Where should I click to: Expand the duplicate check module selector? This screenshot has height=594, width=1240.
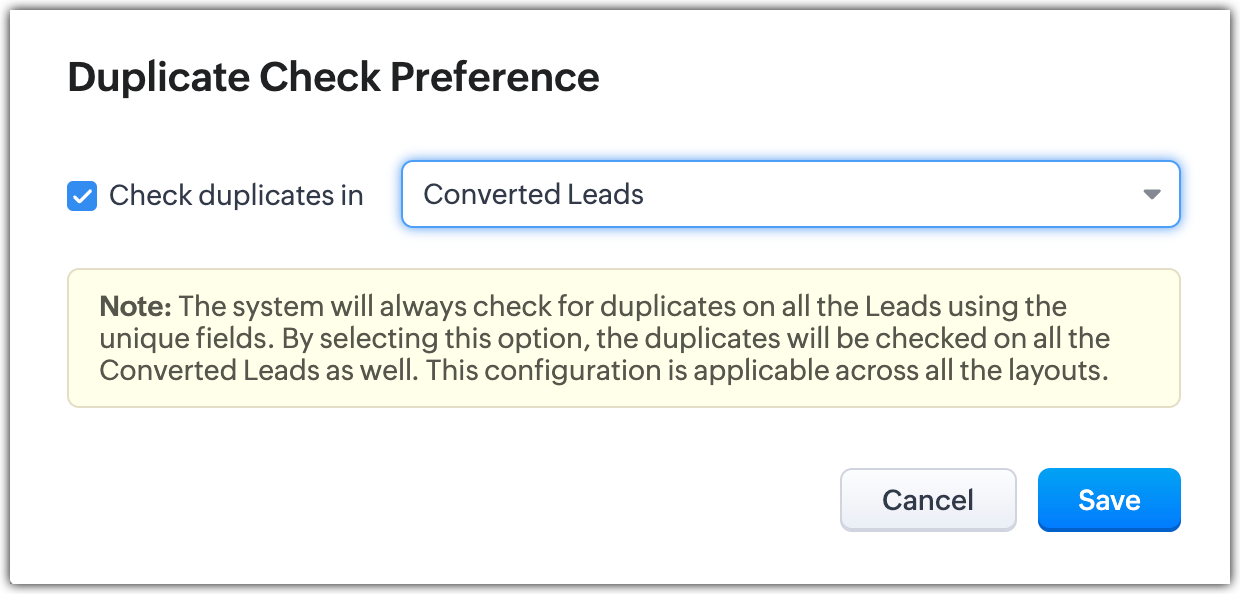point(790,194)
